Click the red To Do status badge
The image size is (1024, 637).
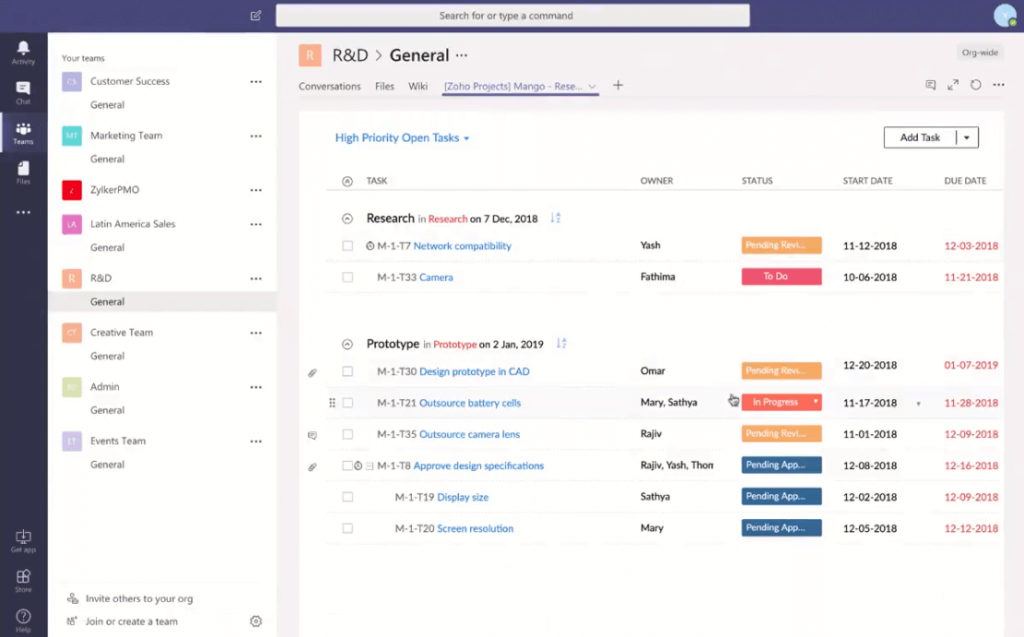coord(781,276)
